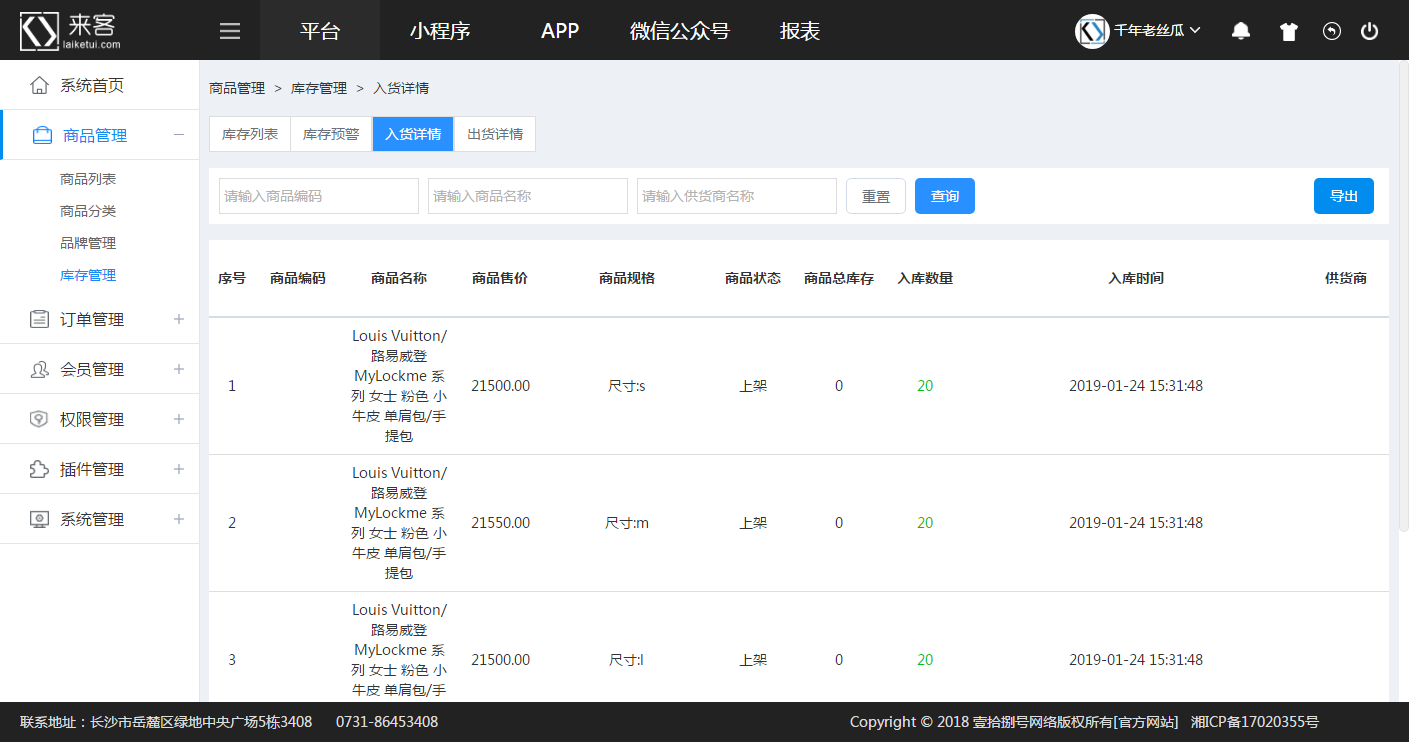1409x742 pixels.
Task: Toggle the hamburger sidebar menu icon
Action: (230, 31)
